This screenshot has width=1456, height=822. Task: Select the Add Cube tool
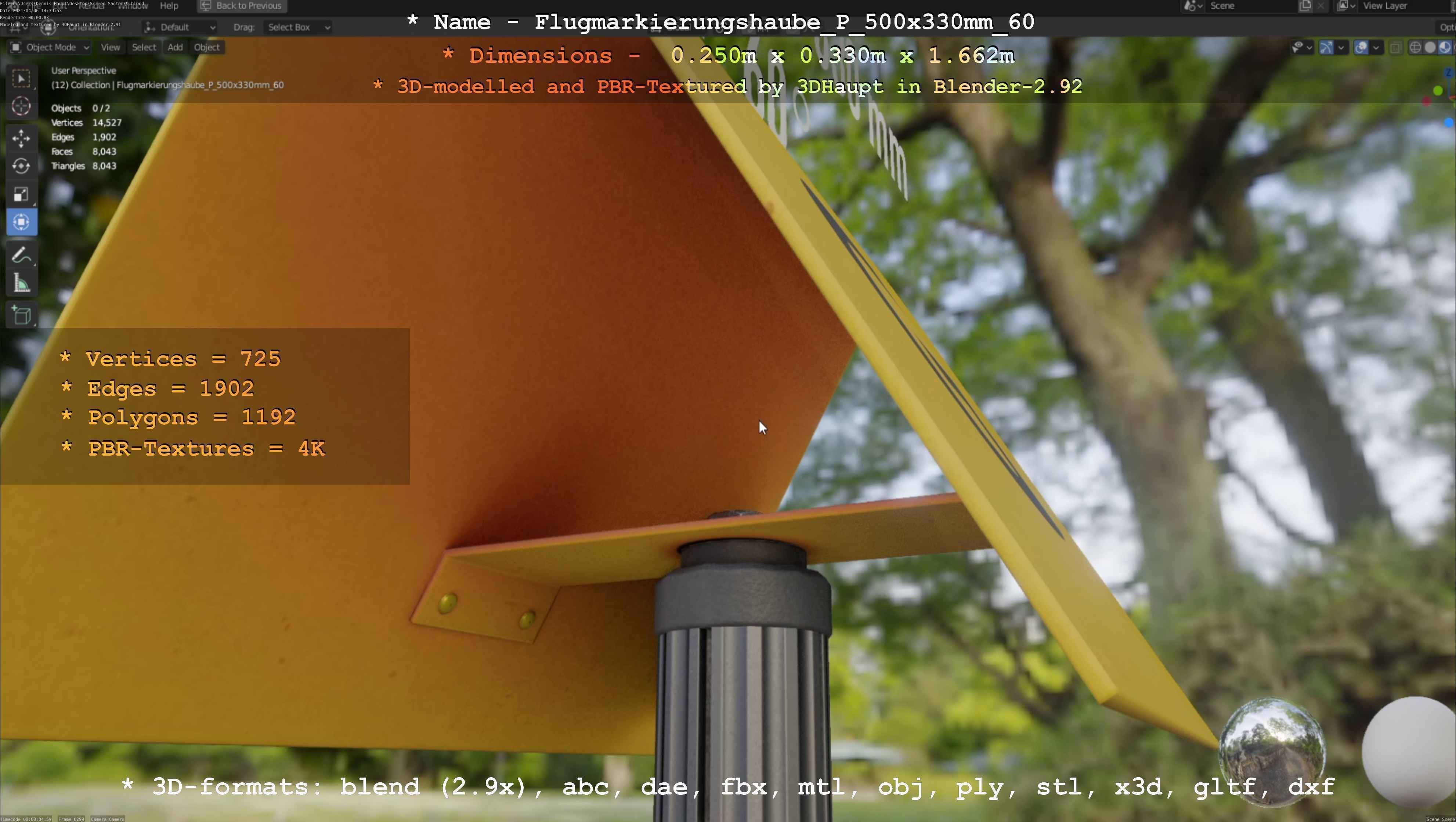[21, 315]
